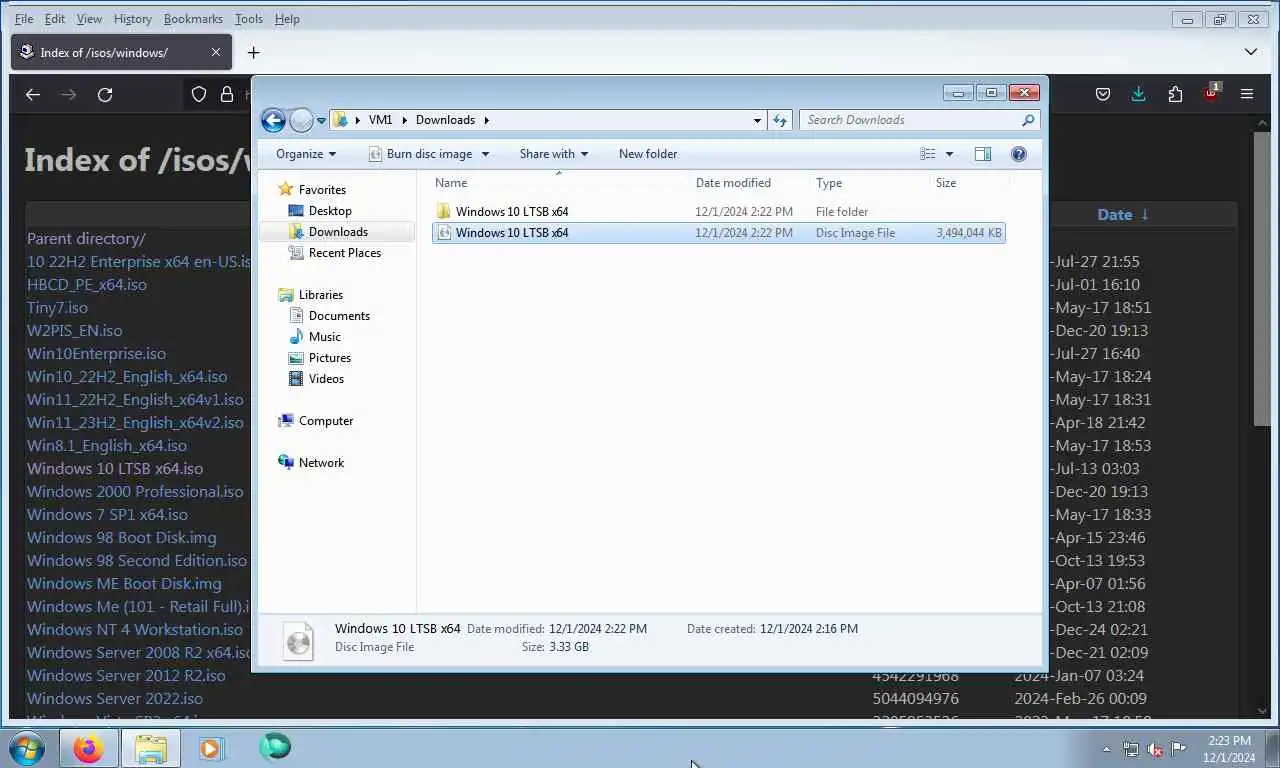The image size is (1280, 768).
Task: Click Firefox Reload page button
Action: click(105, 94)
